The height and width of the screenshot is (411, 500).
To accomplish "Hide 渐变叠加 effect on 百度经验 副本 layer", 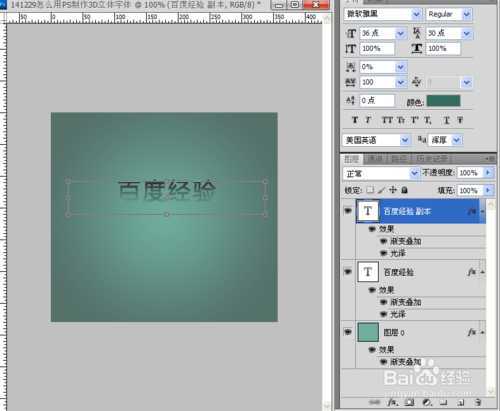I will point(383,241).
